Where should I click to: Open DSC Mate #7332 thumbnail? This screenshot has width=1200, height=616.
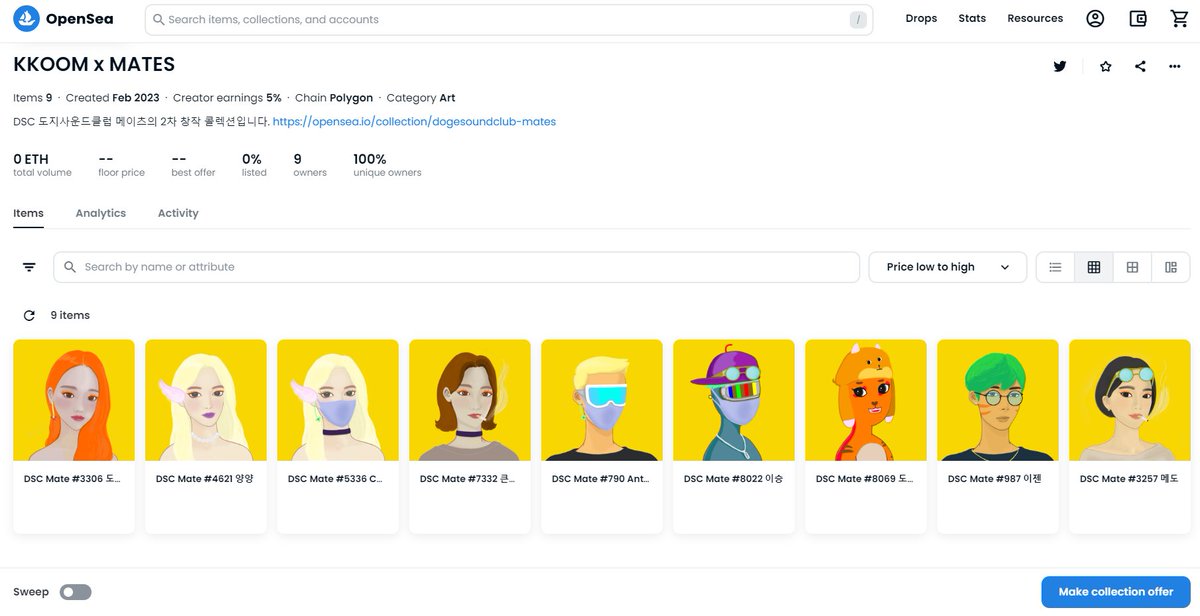470,400
